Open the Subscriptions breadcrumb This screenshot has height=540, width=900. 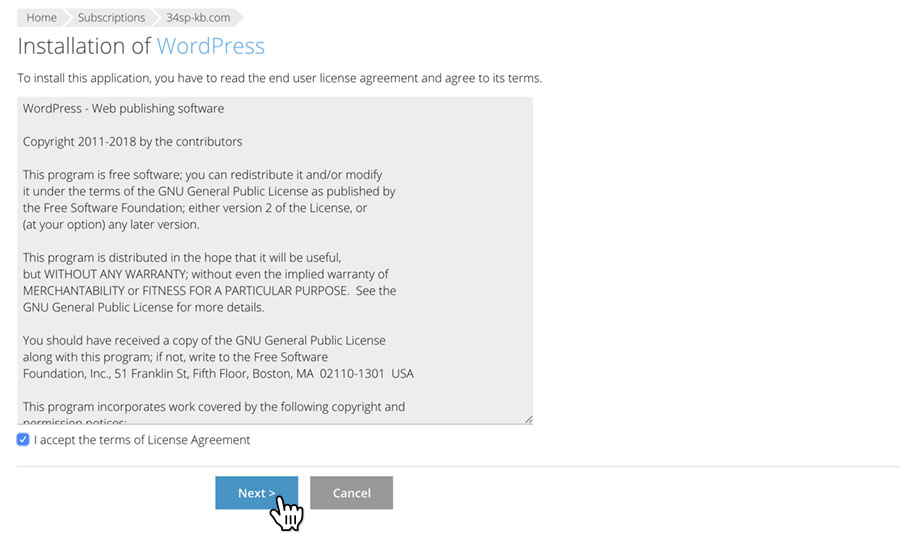tap(111, 18)
